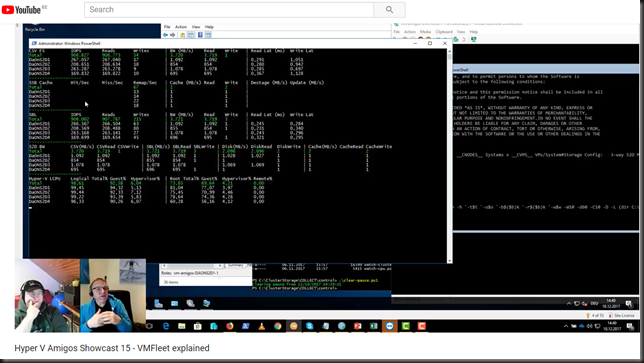Click the volume speaker icon in system tray

click(590, 326)
